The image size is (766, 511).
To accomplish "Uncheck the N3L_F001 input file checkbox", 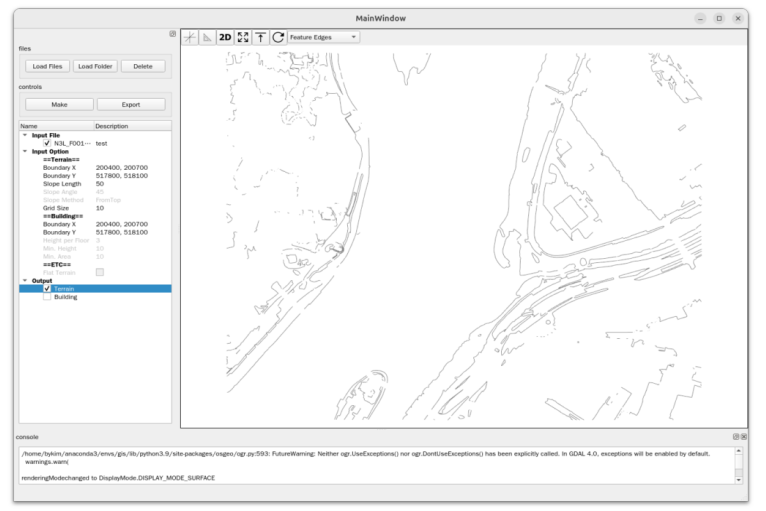I will tap(47, 143).
